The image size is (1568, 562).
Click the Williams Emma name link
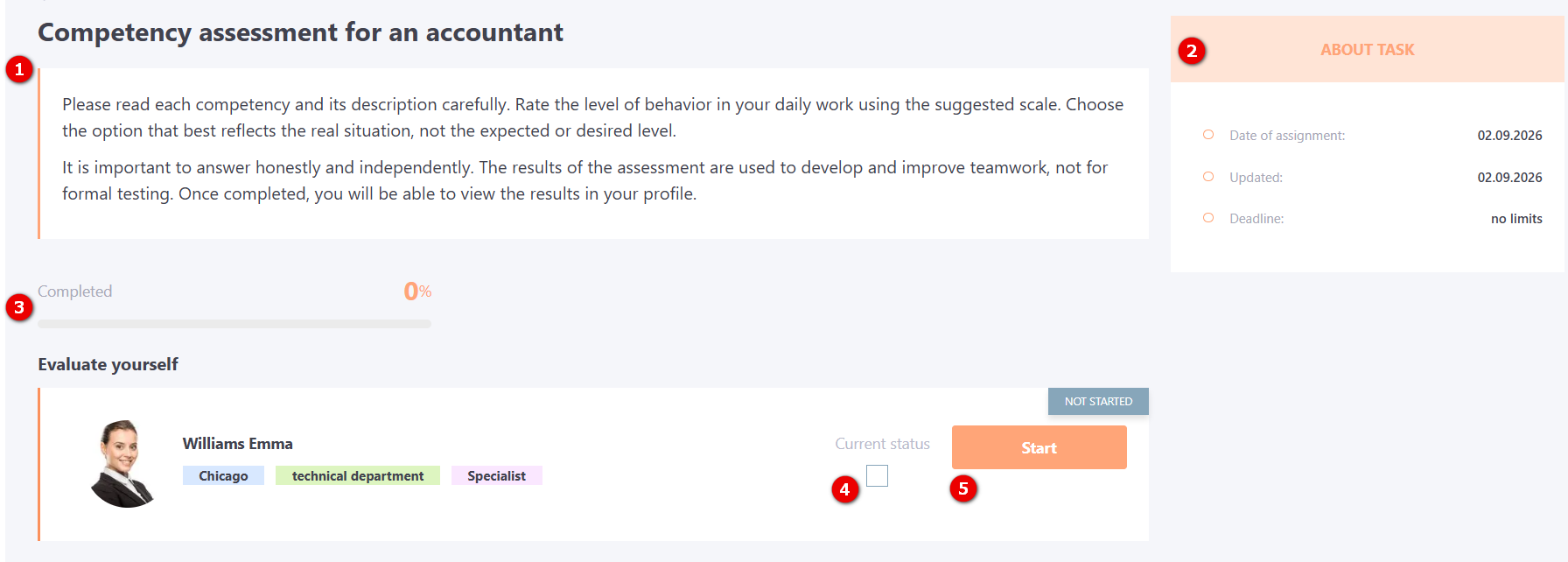pos(238,444)
